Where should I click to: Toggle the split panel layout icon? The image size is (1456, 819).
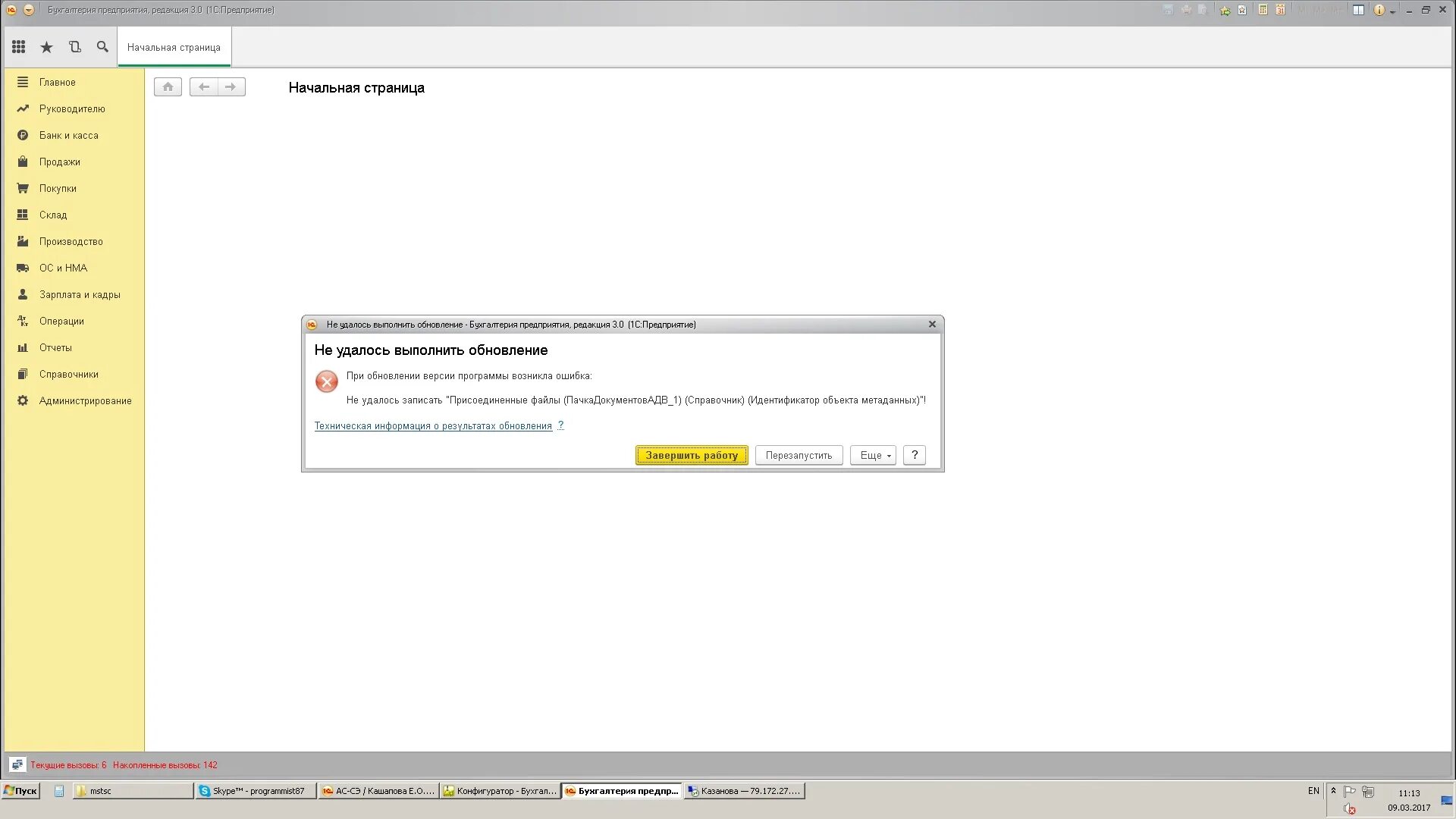pos(1358,10)
